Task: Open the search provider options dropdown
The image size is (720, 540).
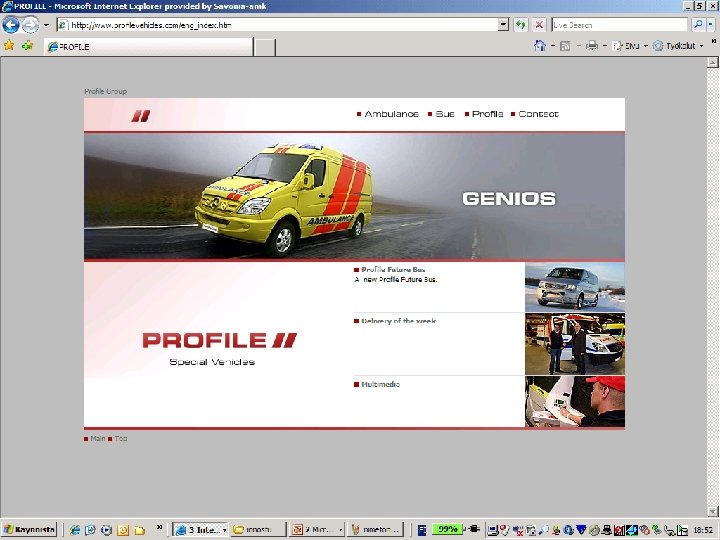Action: pos(711,25)
